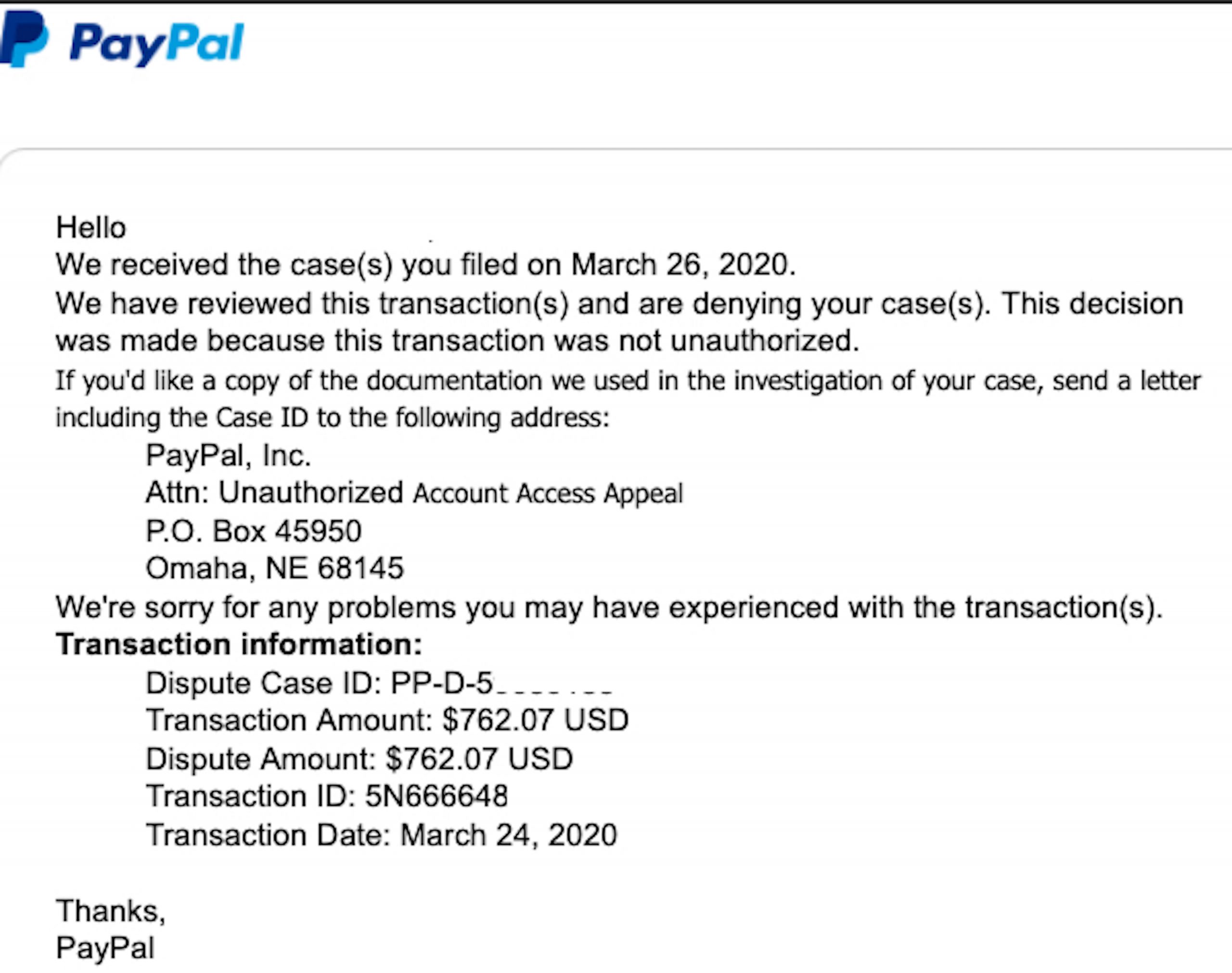Click the PayPal double-P logo icon
The width and height of the screenshot is (1232, 973).
pos(24,39)
